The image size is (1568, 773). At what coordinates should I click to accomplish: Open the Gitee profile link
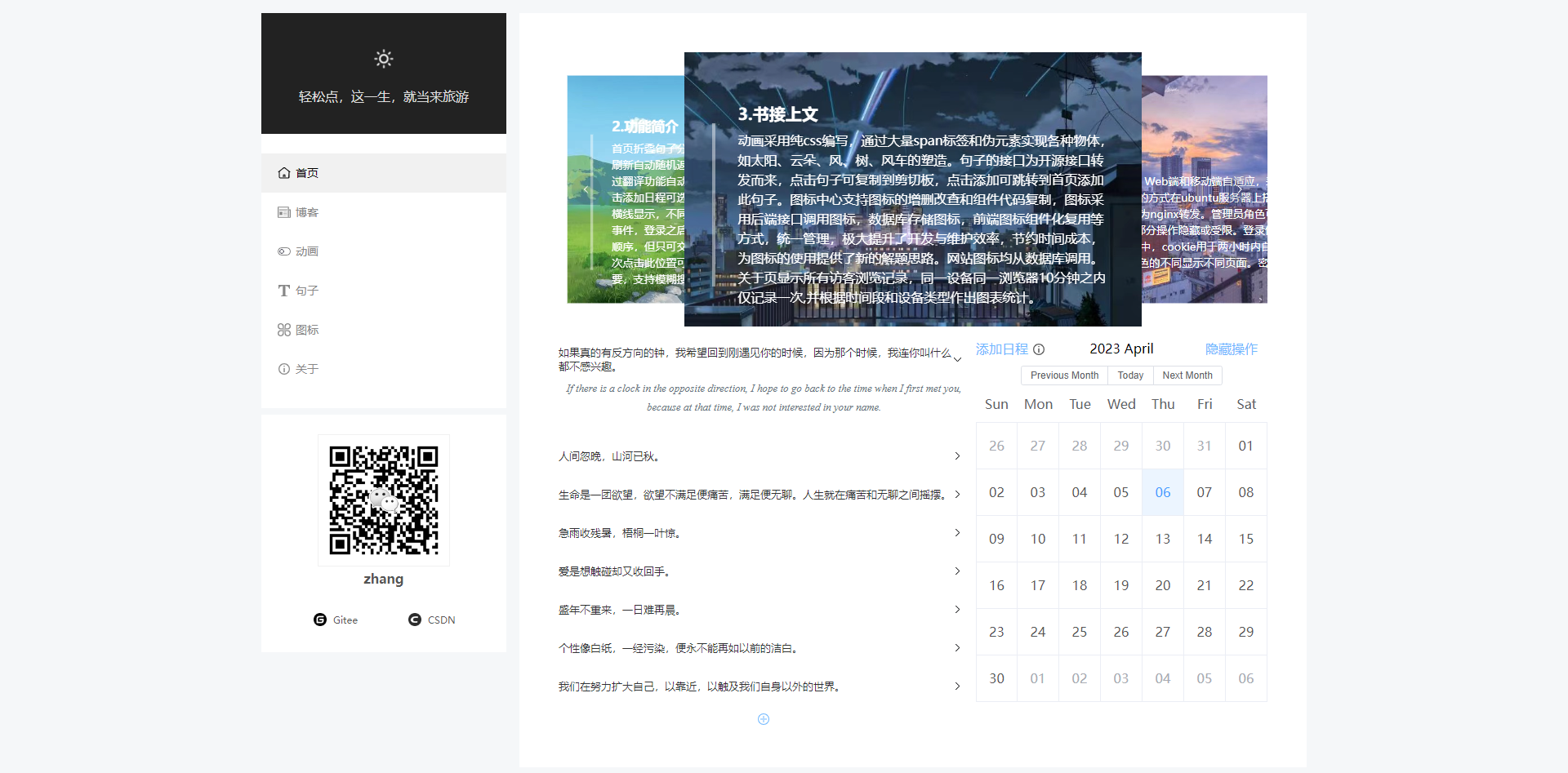point(336,620)
